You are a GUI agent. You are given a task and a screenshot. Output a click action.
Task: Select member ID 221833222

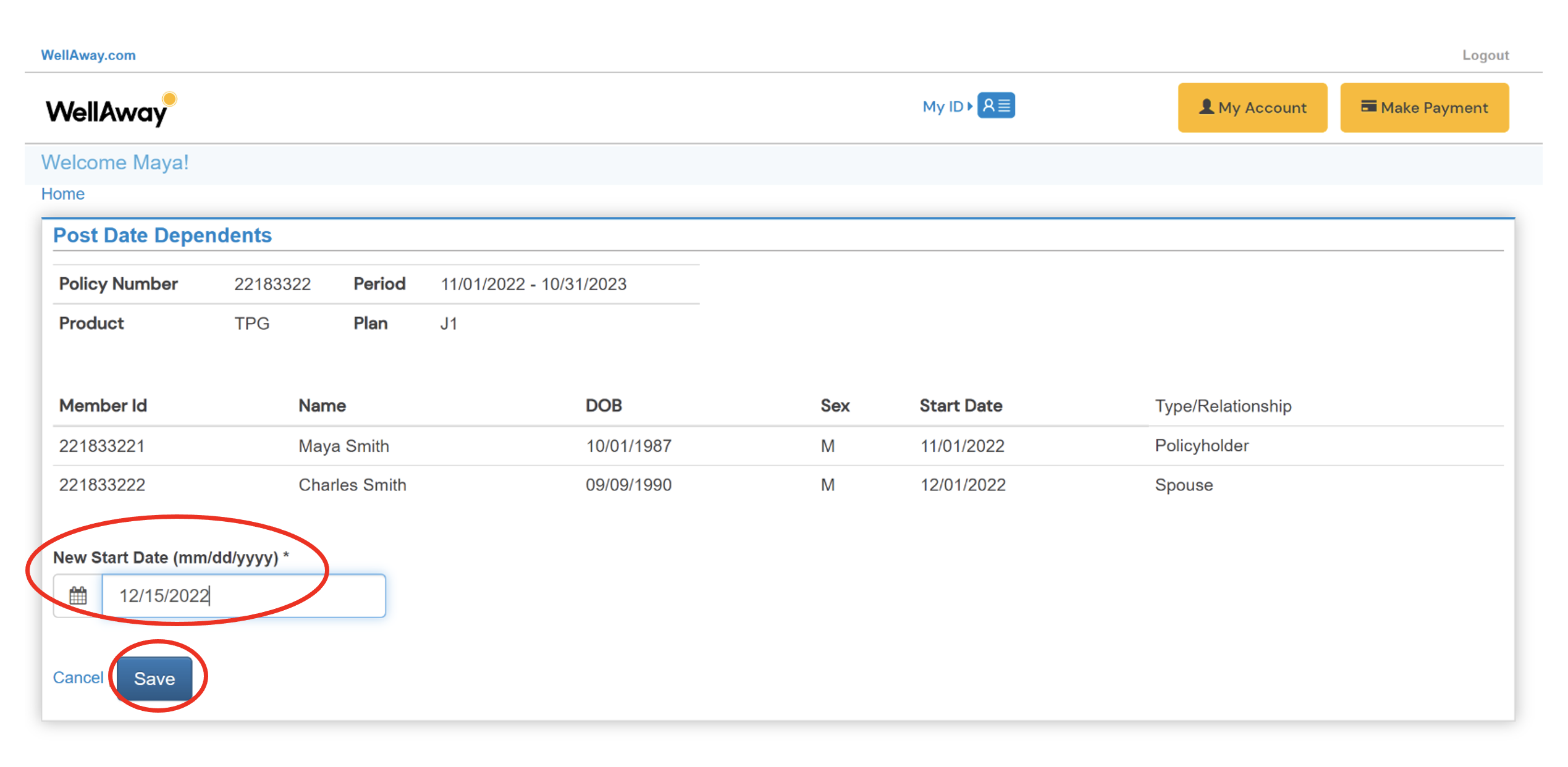[x=102, y=485]
